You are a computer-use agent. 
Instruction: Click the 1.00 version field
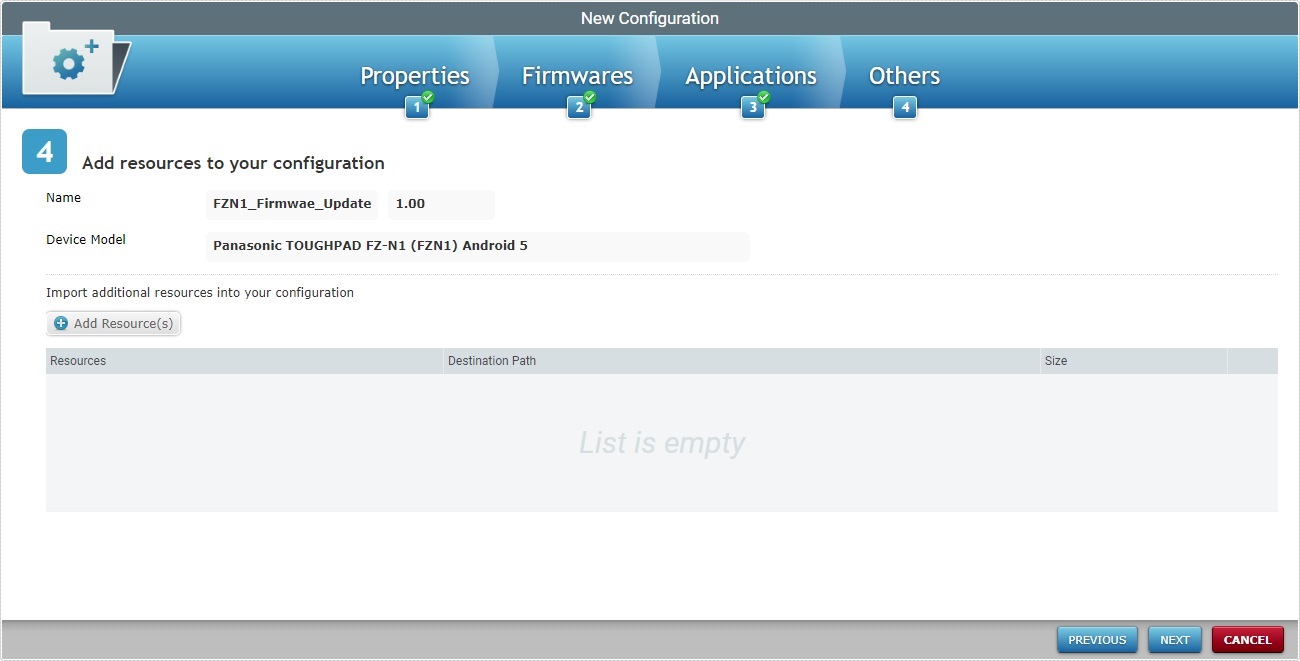[x=440, y=204]
